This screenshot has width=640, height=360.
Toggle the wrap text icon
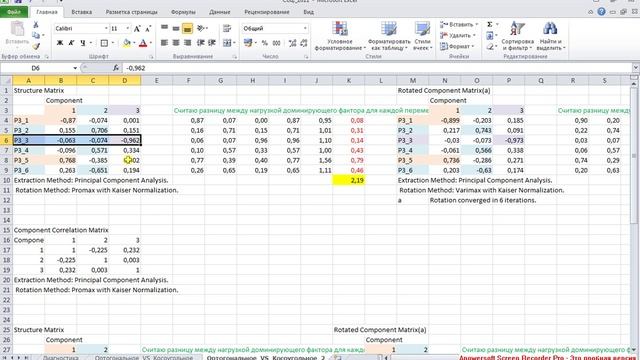[227, 28]
